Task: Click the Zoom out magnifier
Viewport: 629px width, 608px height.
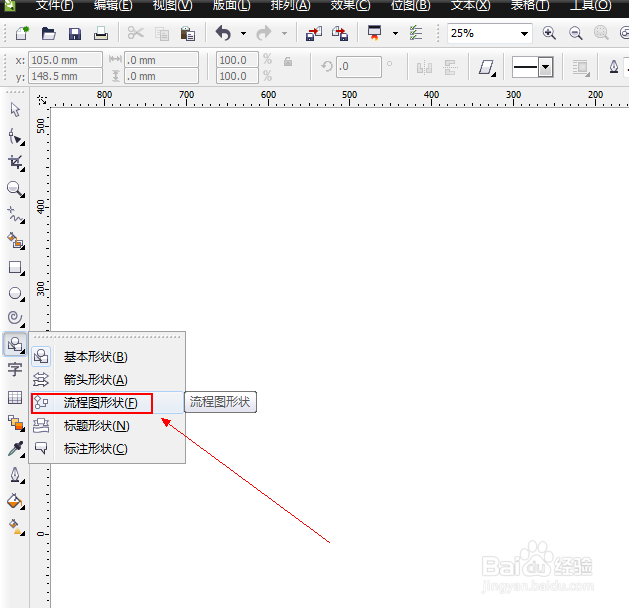Action: (x=575, y=33)
